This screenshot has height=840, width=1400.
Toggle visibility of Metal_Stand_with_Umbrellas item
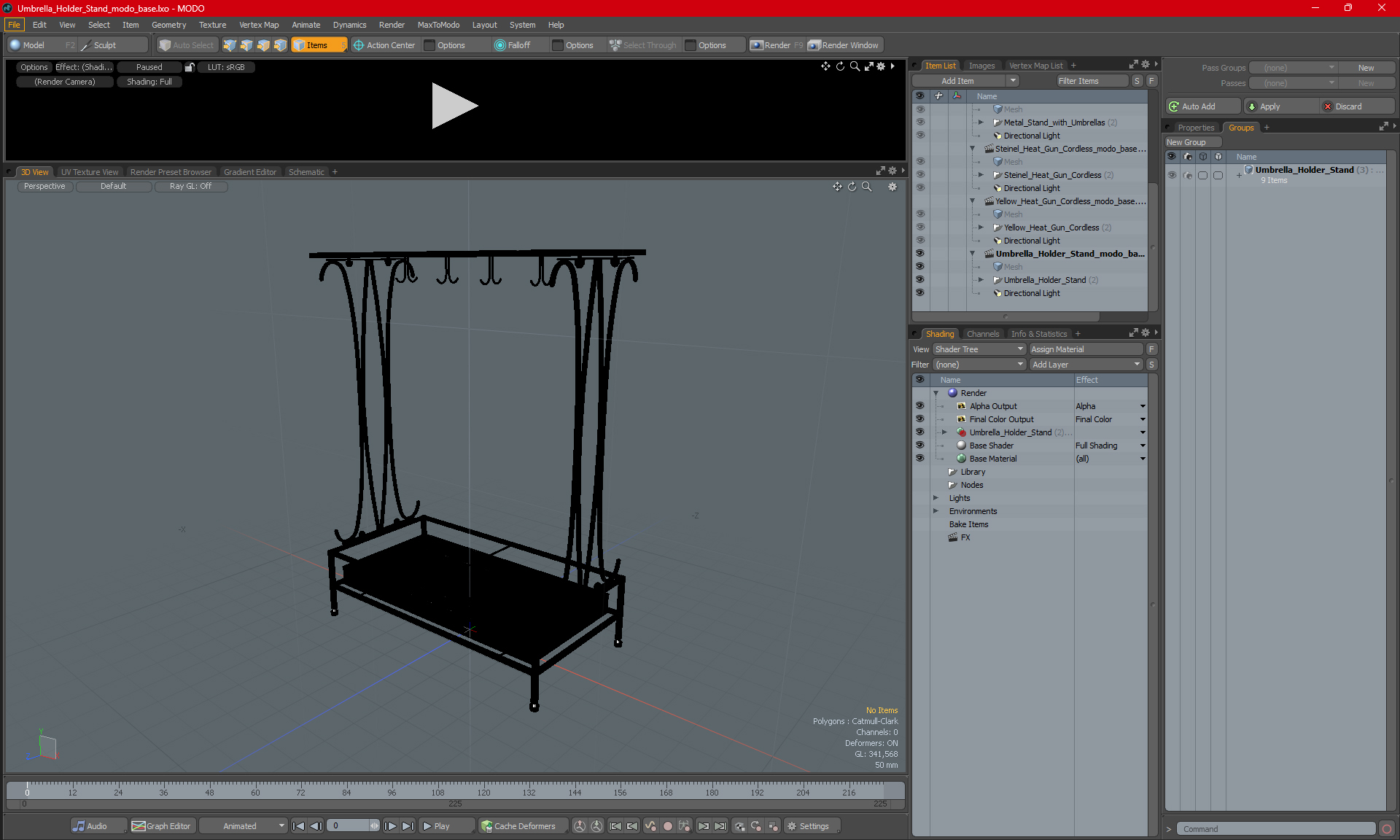click(x=919, y=122)
